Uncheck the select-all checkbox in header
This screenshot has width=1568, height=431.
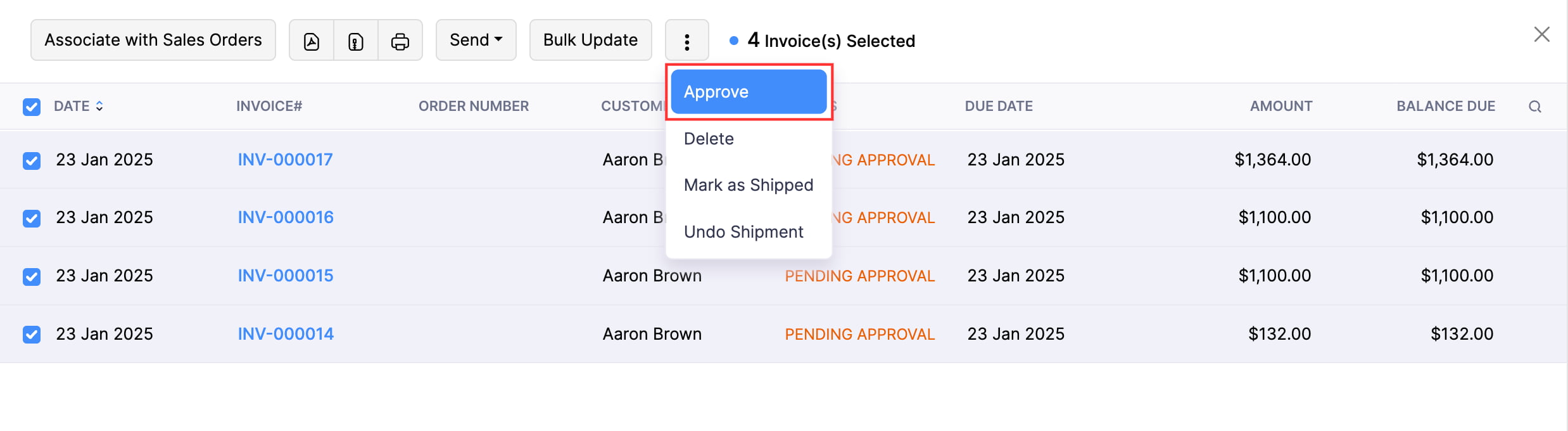[31, 106]
